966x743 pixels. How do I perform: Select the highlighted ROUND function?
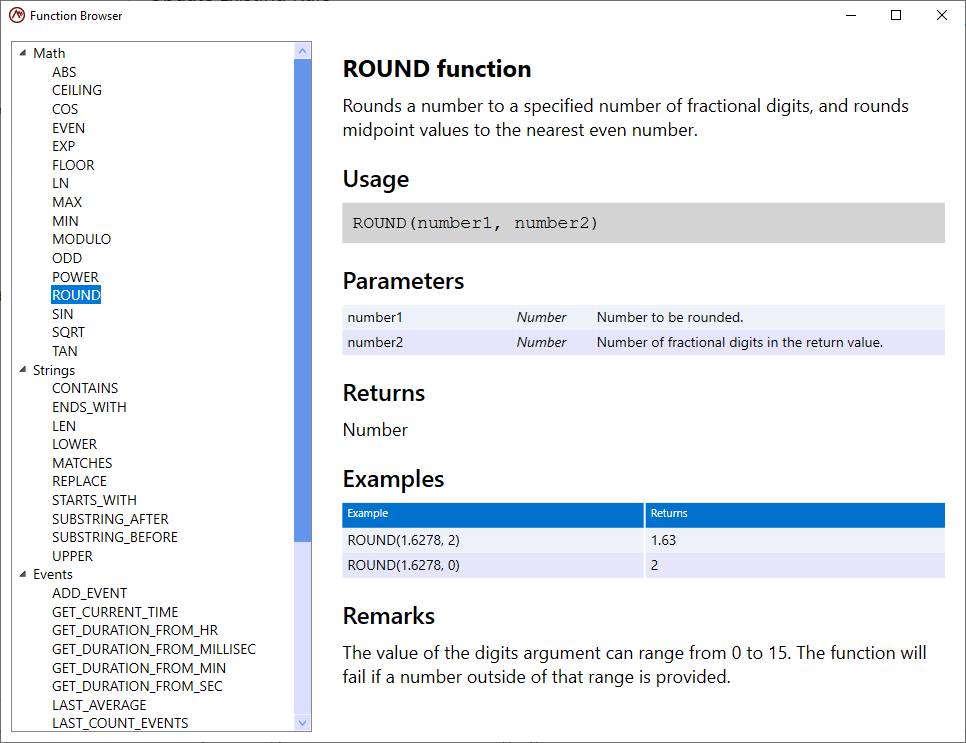pos(76,295)
